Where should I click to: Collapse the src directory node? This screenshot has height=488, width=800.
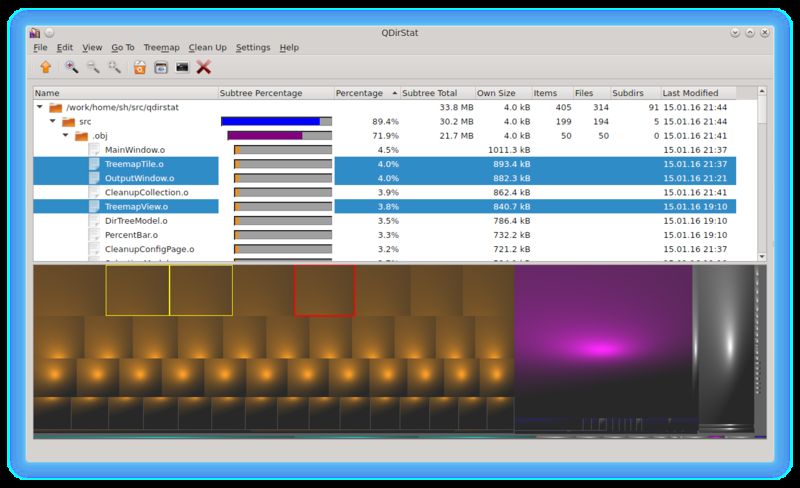53,121
